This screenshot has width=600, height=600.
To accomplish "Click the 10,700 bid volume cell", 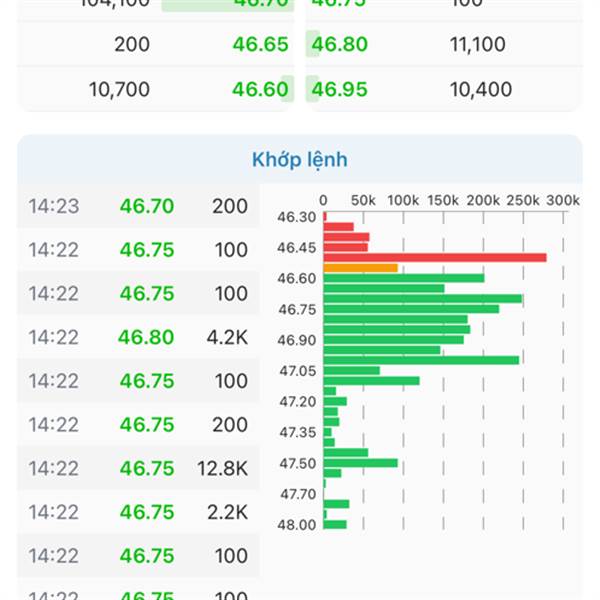I will [x=119, y=90].
